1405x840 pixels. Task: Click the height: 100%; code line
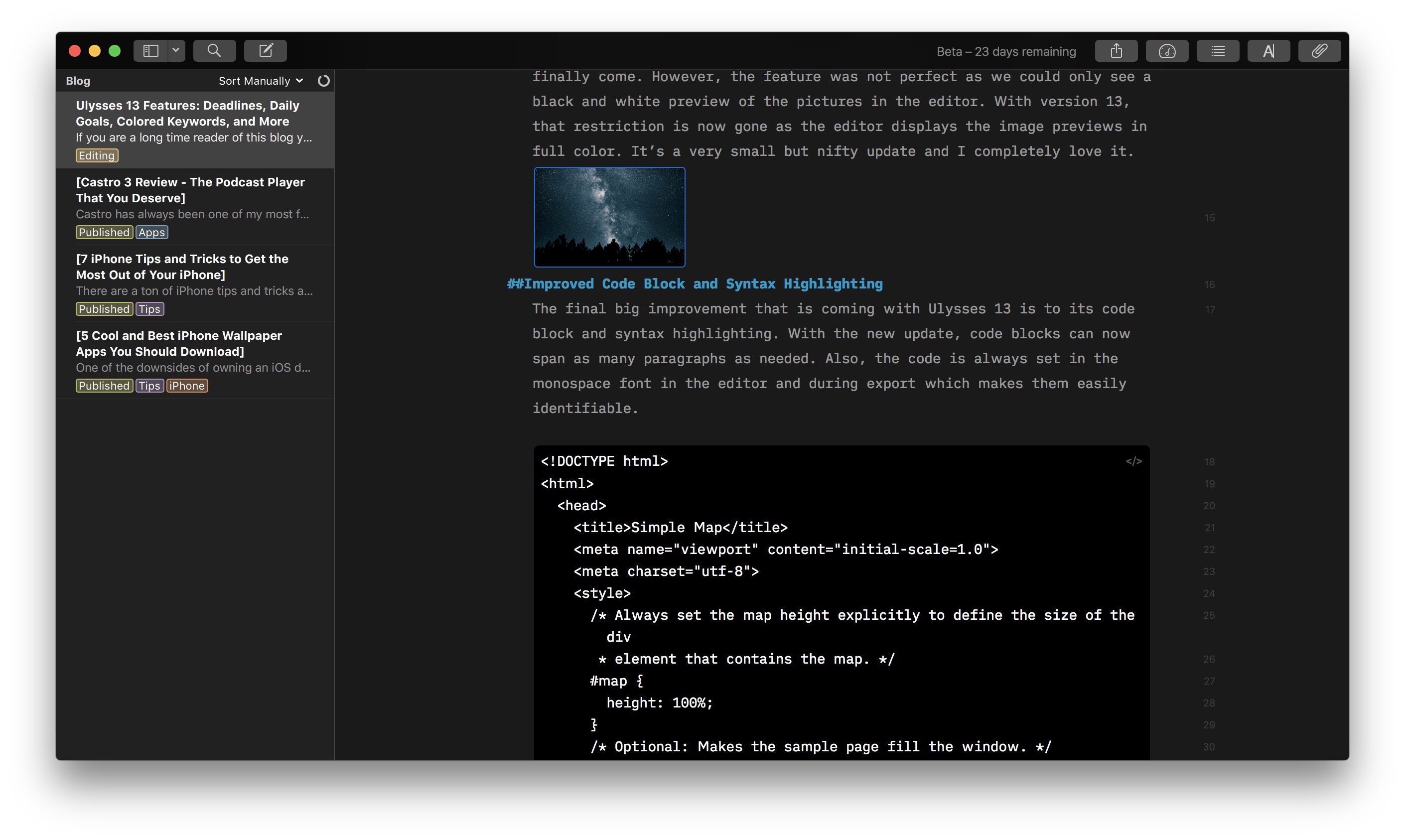pyautogui.click(x=660, y=703)
